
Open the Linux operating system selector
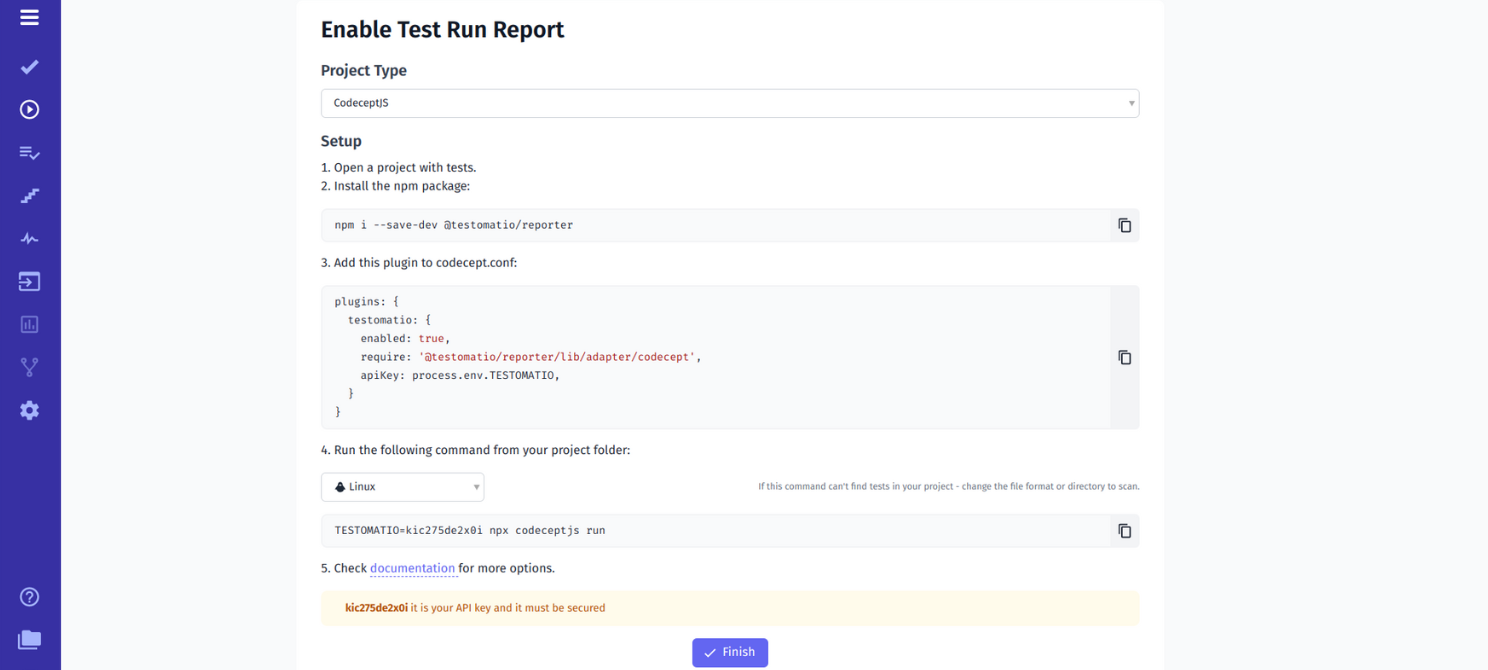(x=402, y=487)
